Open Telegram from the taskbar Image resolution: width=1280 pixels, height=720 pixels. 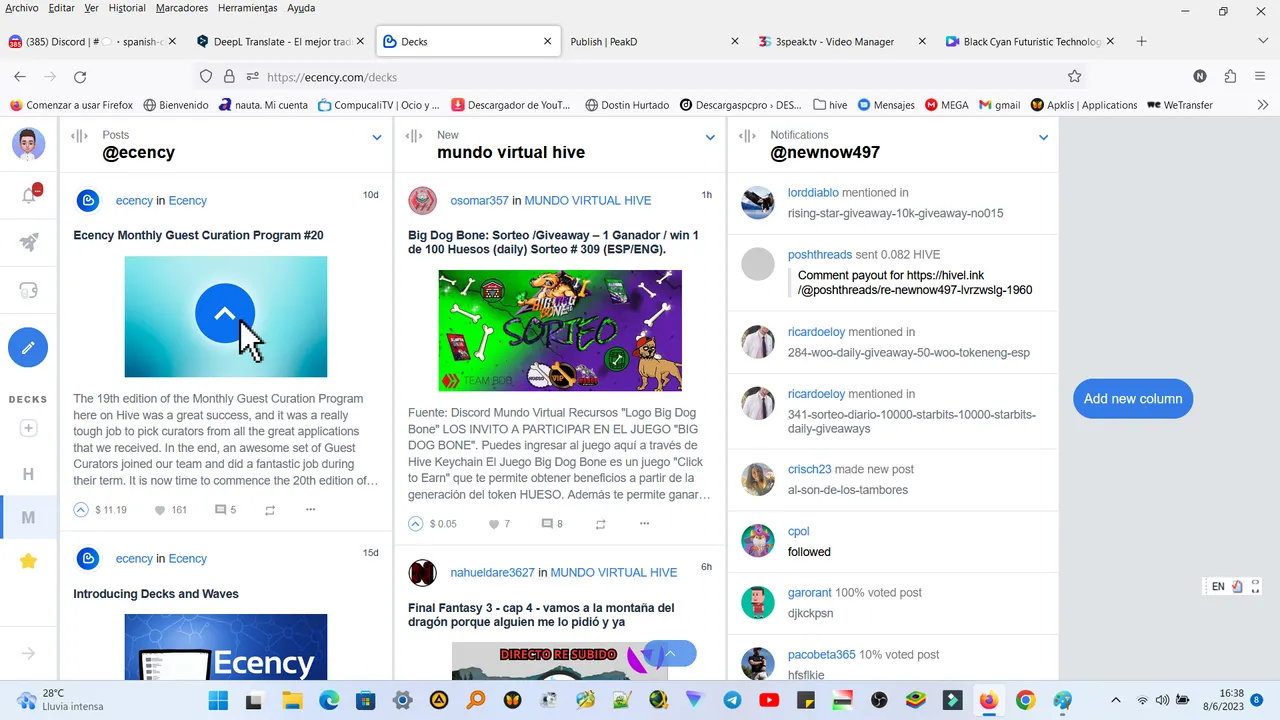coord(732,700)
